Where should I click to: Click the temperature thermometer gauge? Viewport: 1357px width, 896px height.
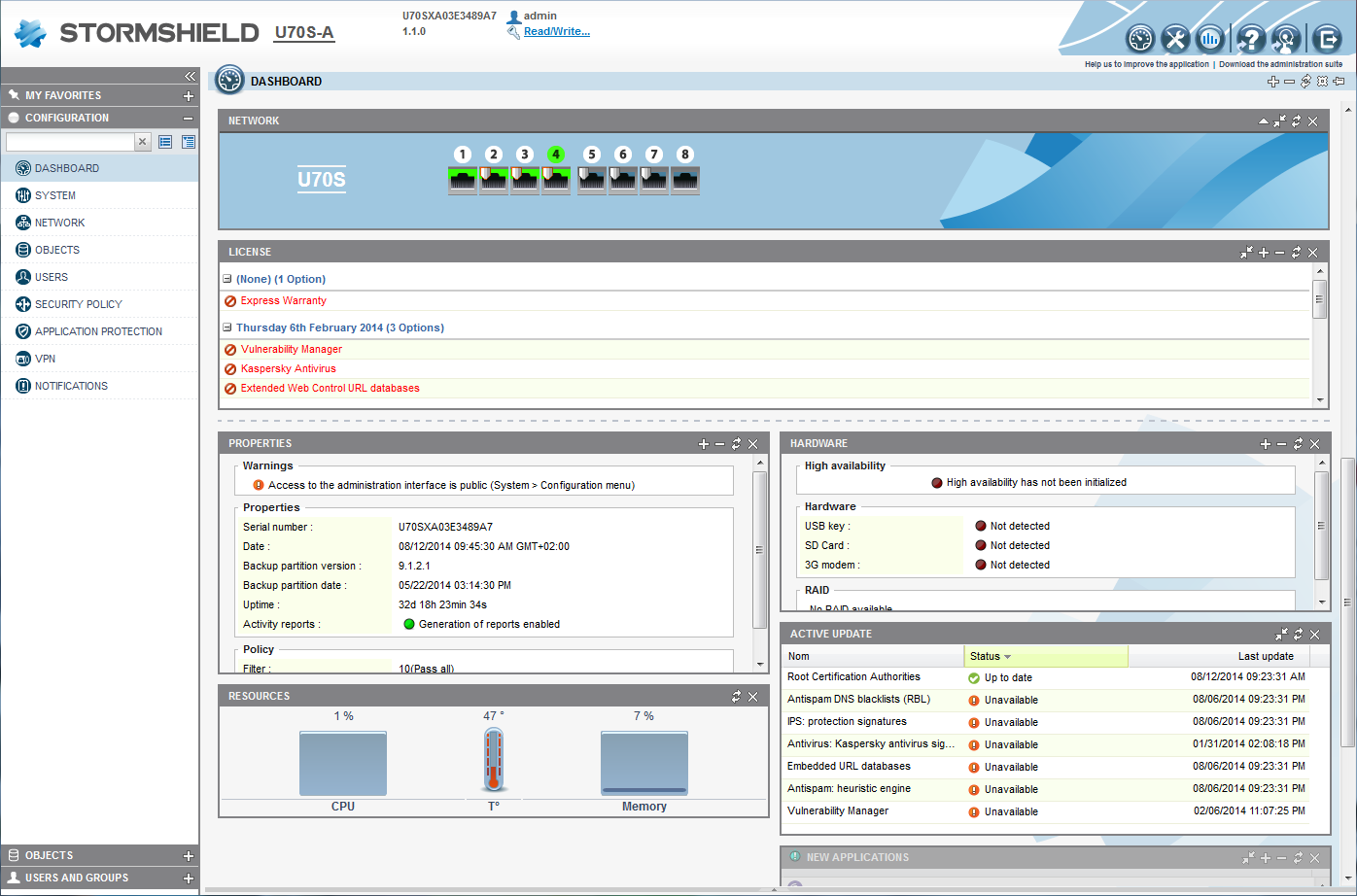coord(494,761)
